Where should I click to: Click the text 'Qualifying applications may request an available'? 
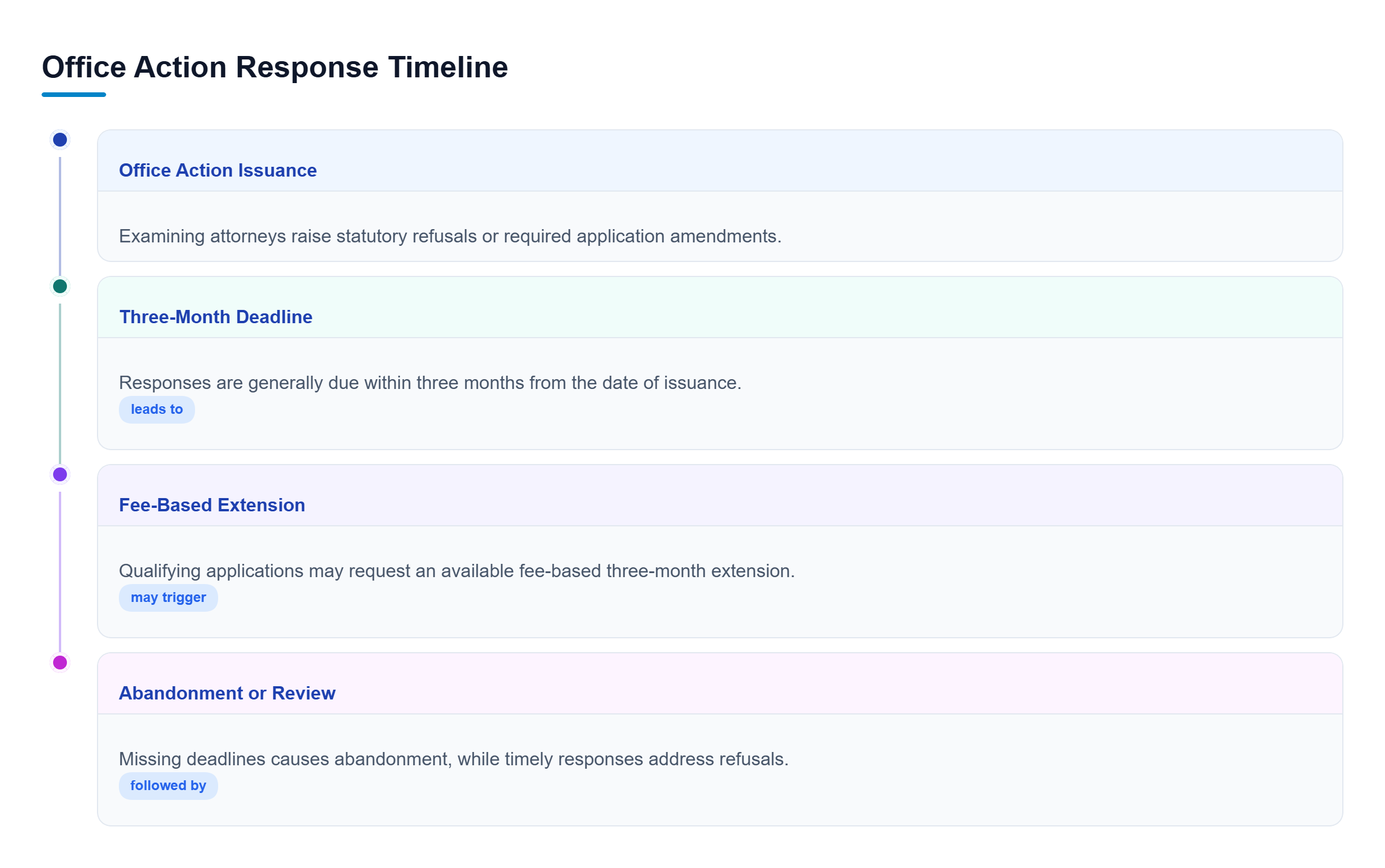[316, 571]
